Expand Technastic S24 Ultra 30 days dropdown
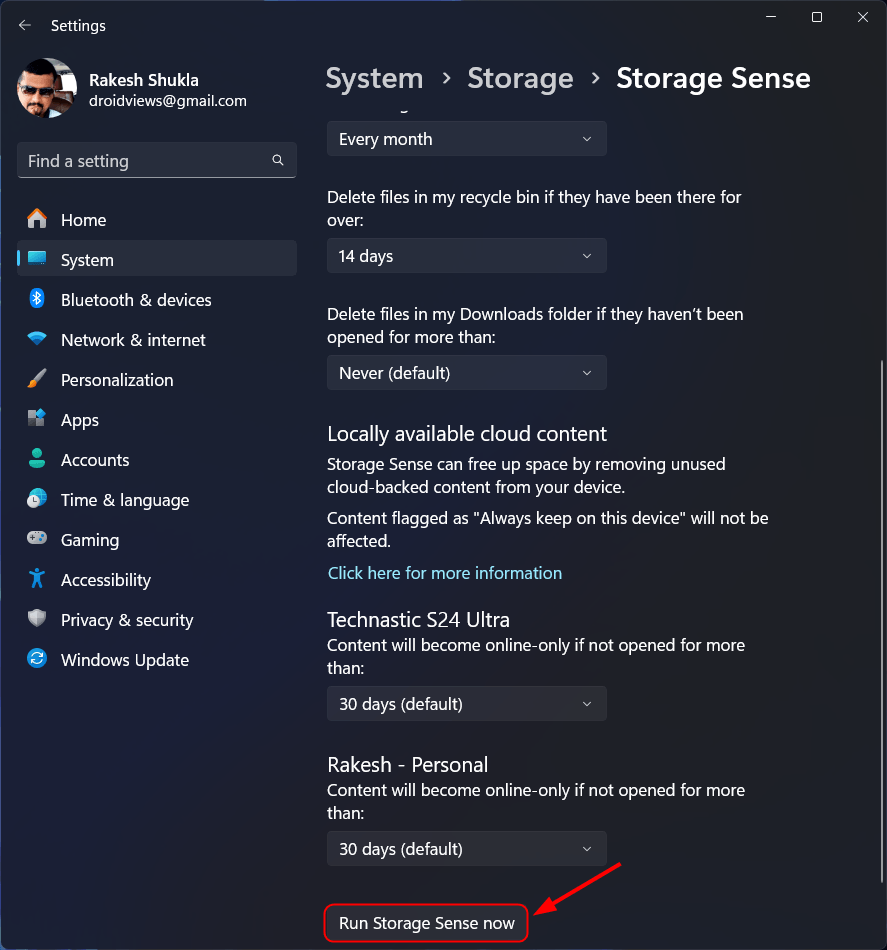 [466, 704]
